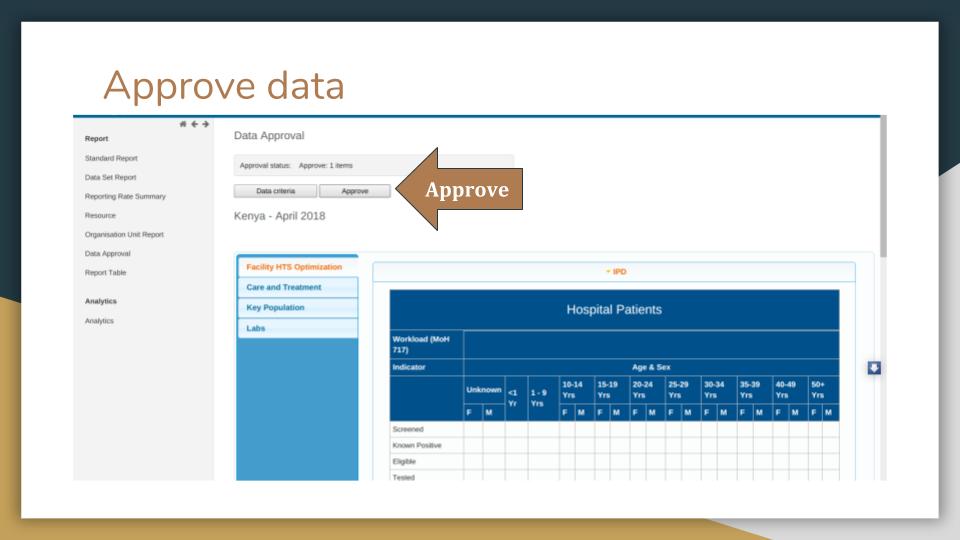Collapse the IPD section header
This screenshot has width=960, height=540.
(614, 272)
